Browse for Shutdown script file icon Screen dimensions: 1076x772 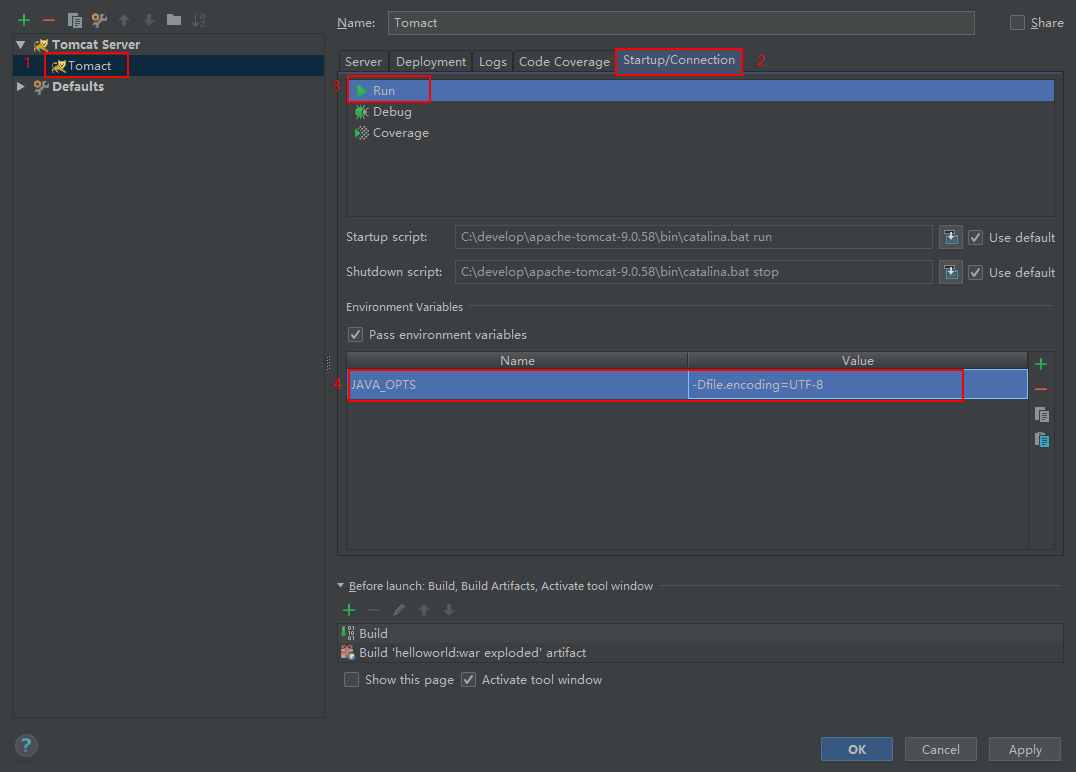click(950, 272)
